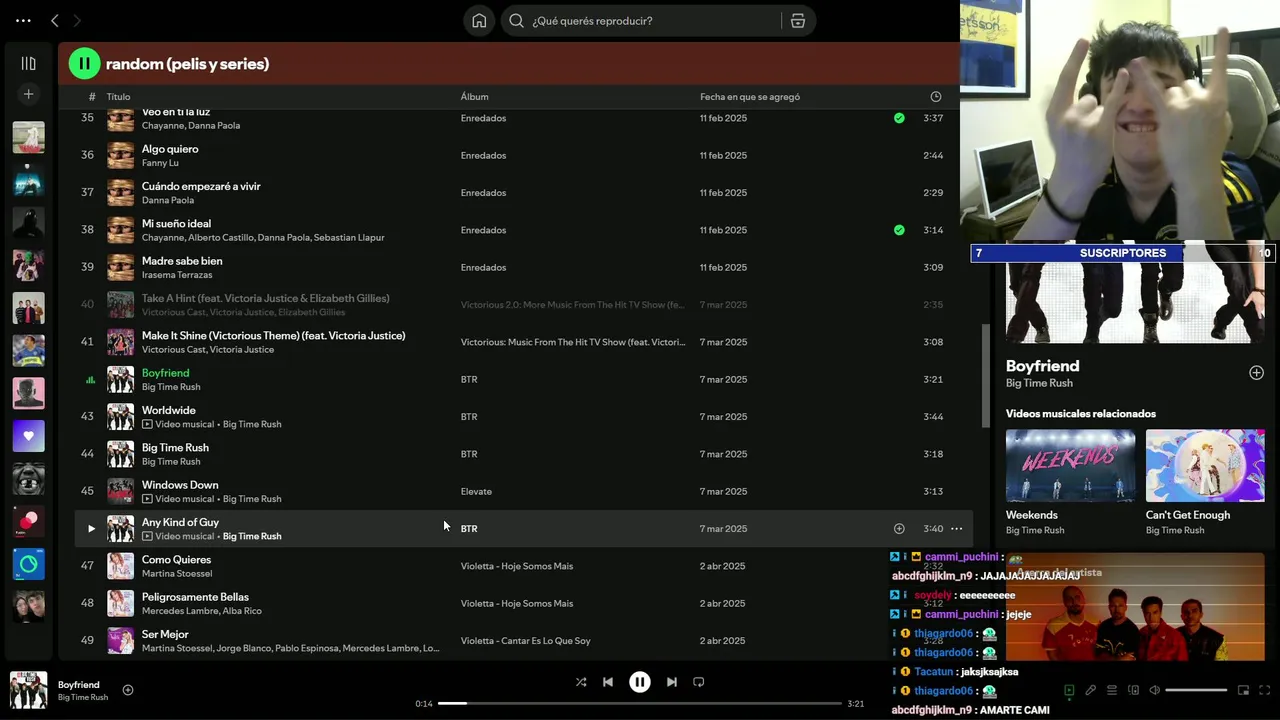Image resolution: width=1280 pixels, height=720 pixels.
Task: Skip to the next track
Action: pos(672,682)
